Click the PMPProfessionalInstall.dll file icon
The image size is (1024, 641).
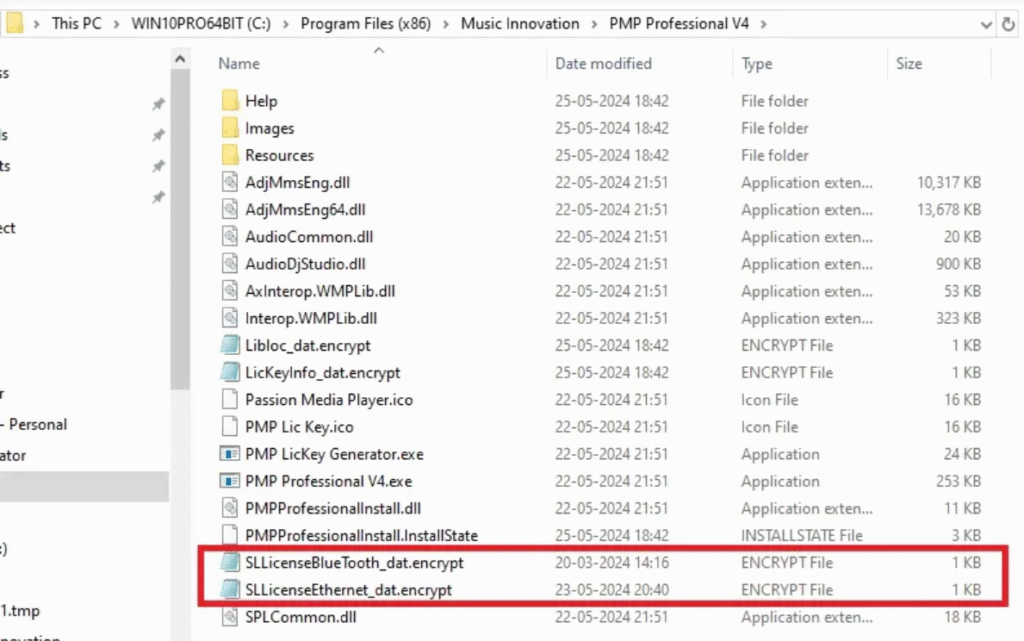(230, 508)
